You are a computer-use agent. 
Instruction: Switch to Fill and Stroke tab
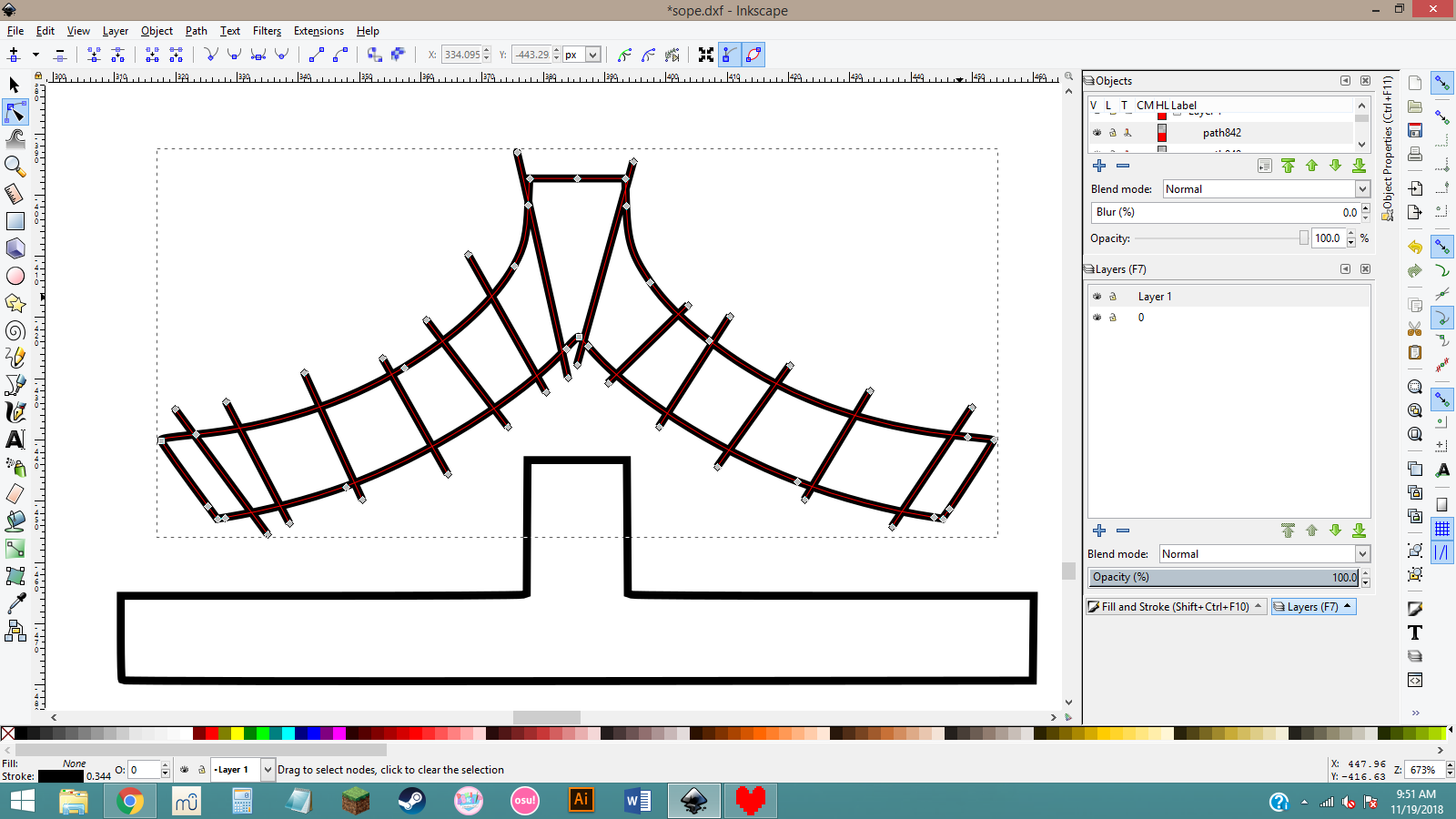tap(1176, 607)
